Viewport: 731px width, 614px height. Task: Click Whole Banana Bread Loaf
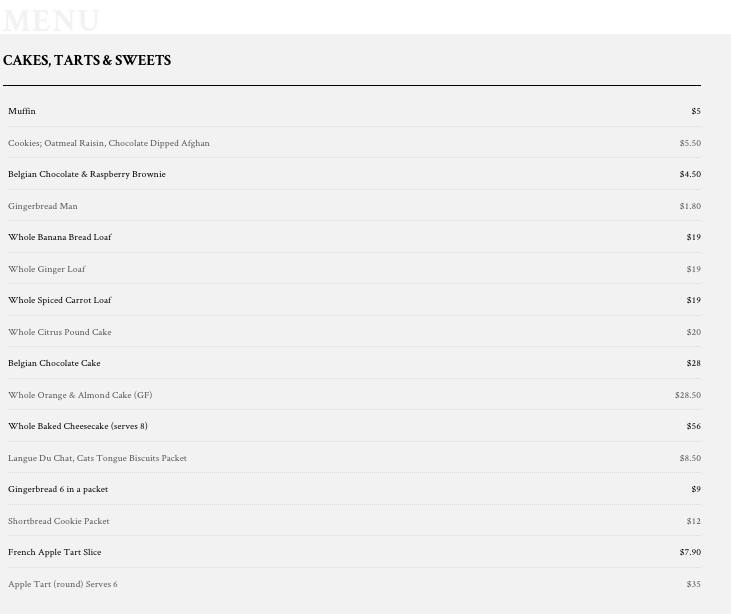coord(60,237)
